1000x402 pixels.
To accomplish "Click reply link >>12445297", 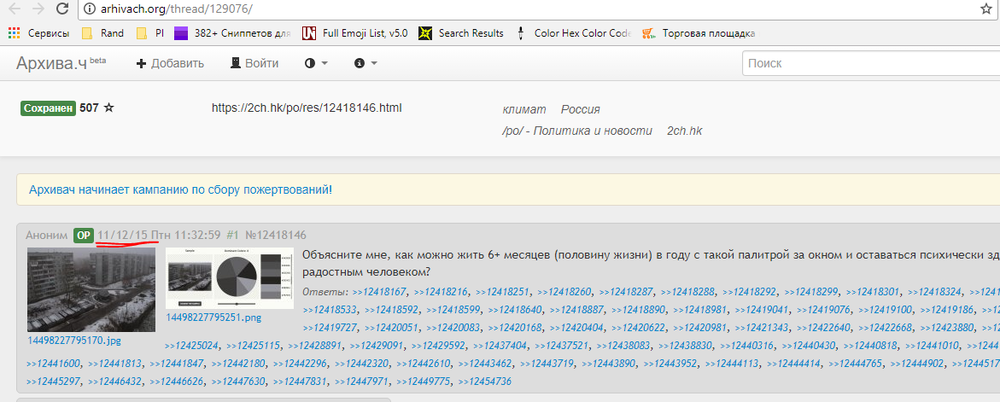I will point(53,382).
